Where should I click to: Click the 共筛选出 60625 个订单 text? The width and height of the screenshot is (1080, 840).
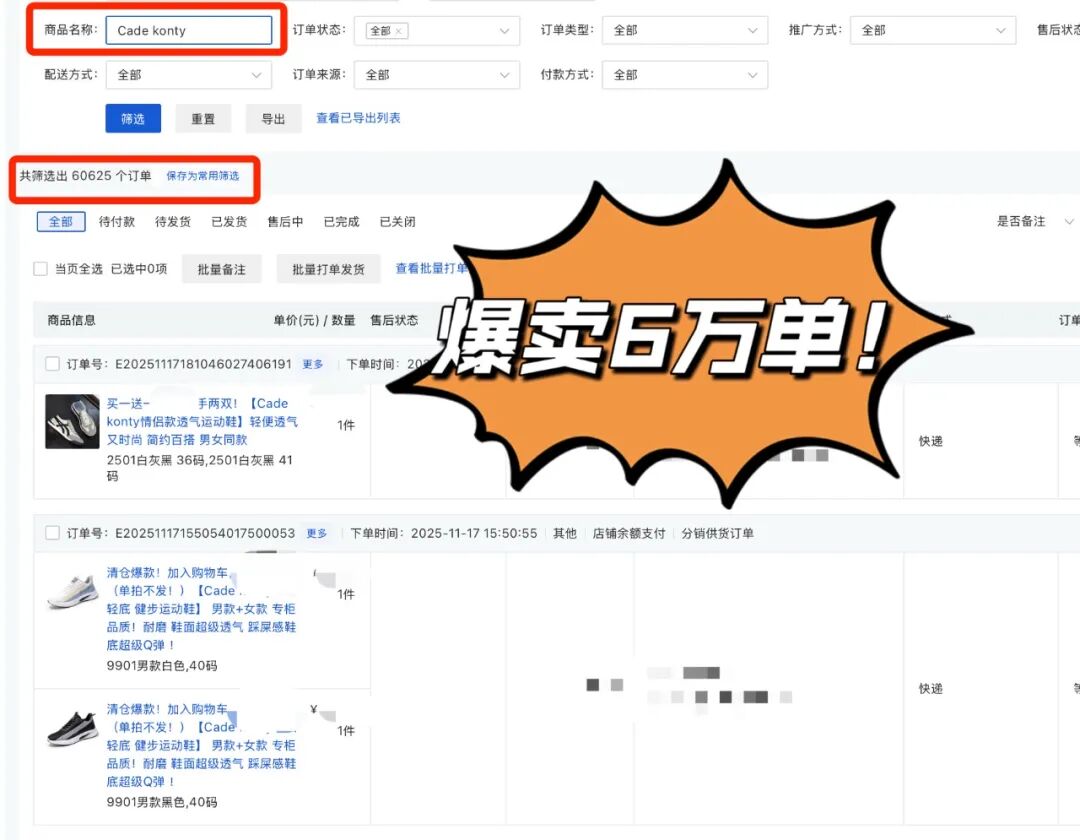[x=85, y=176]
